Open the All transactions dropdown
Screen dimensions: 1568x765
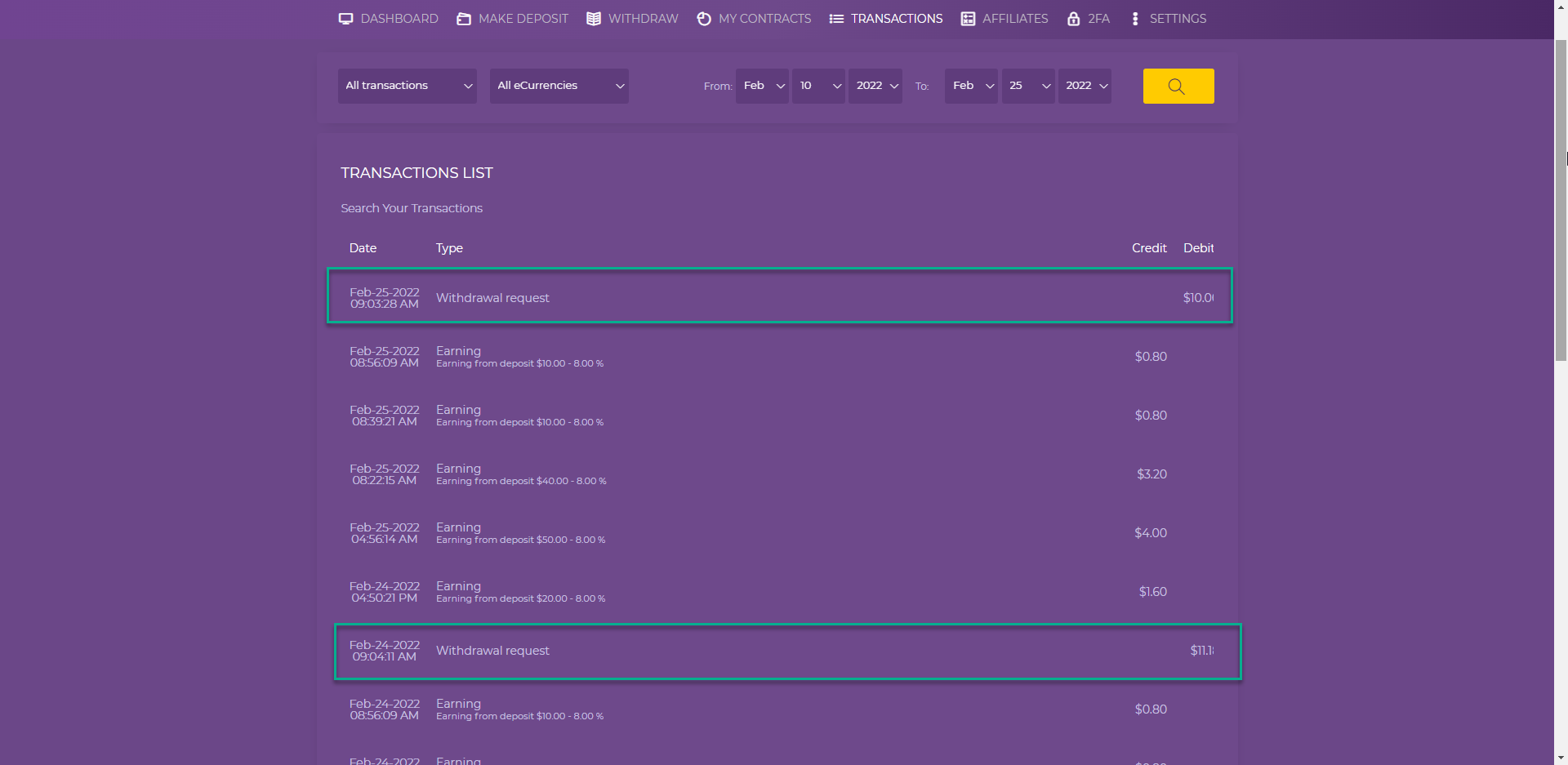(x=408, y=86)
